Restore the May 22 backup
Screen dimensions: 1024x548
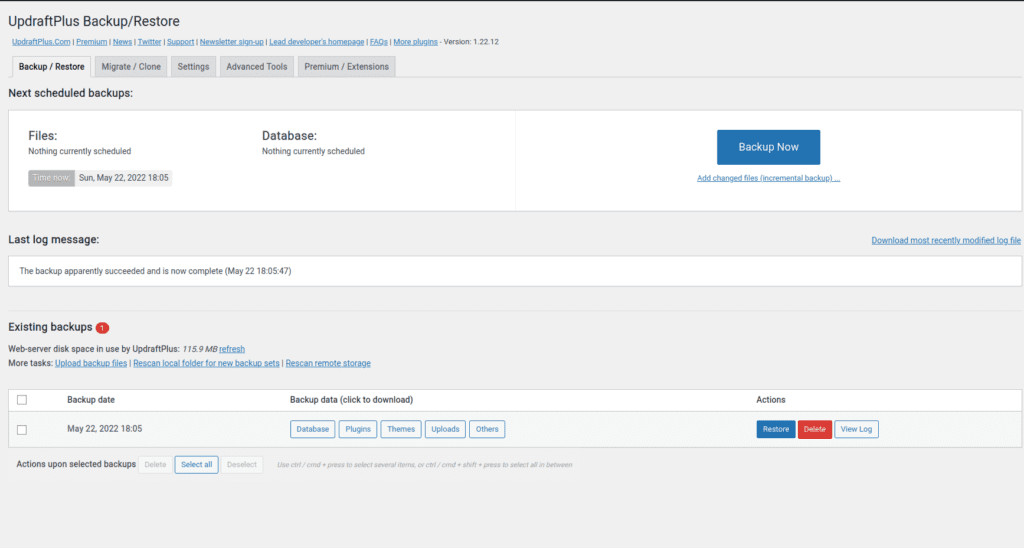[775, 429]
